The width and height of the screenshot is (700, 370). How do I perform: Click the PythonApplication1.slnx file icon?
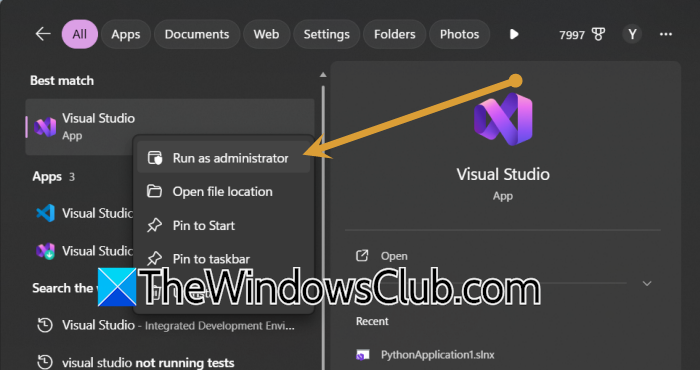(362, 355)
